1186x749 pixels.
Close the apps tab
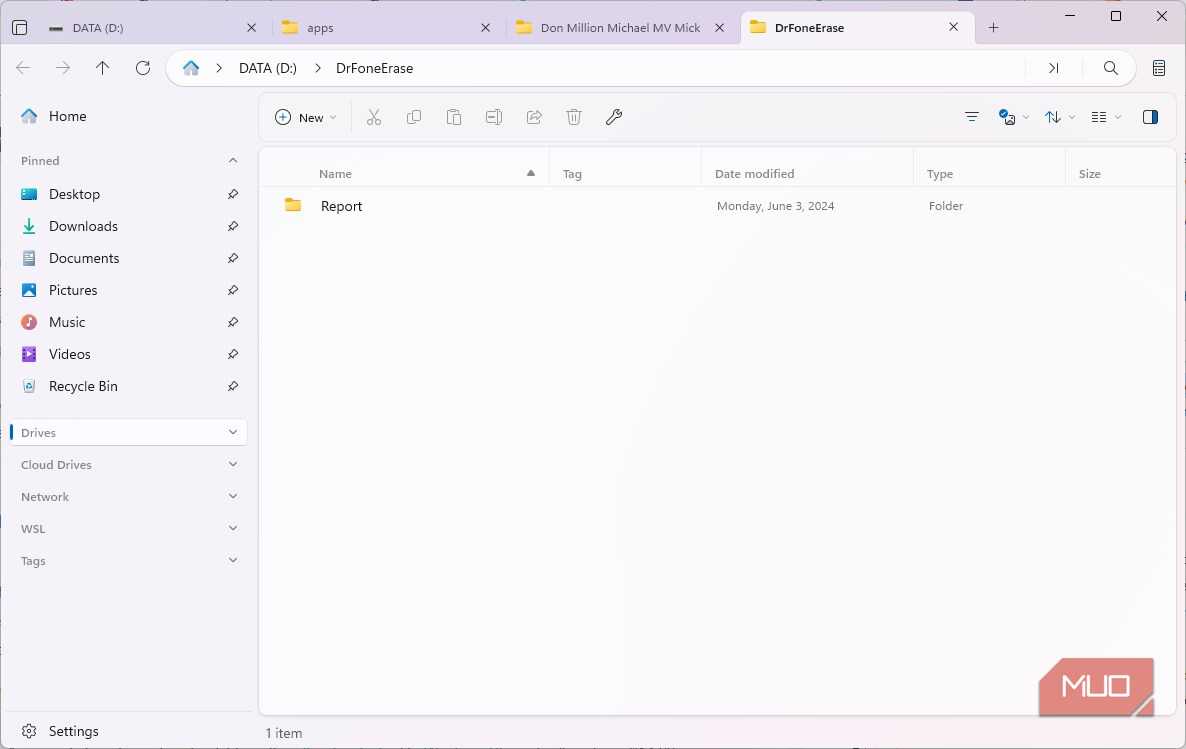coord(486,28)
